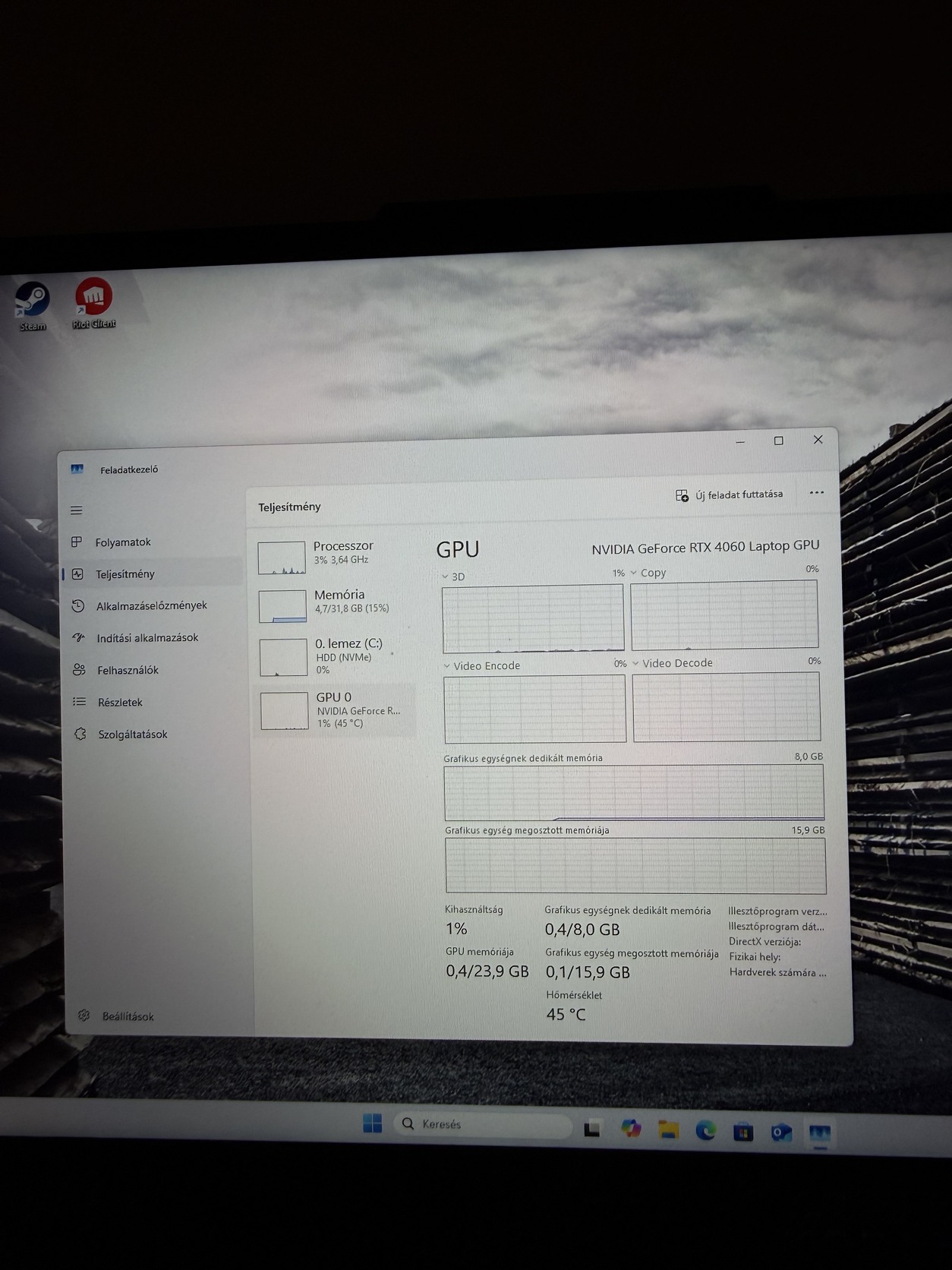Viewport: 952px width, 1270px height.
Task: Click the 0,4/8,0 GB dedicated memory value
Action: tap(582, 930)
